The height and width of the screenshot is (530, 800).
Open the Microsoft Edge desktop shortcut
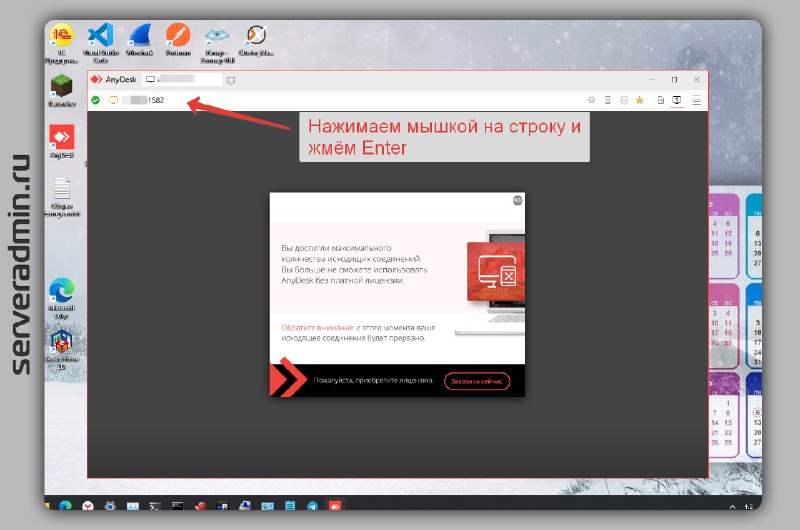[x=62, y=298]
